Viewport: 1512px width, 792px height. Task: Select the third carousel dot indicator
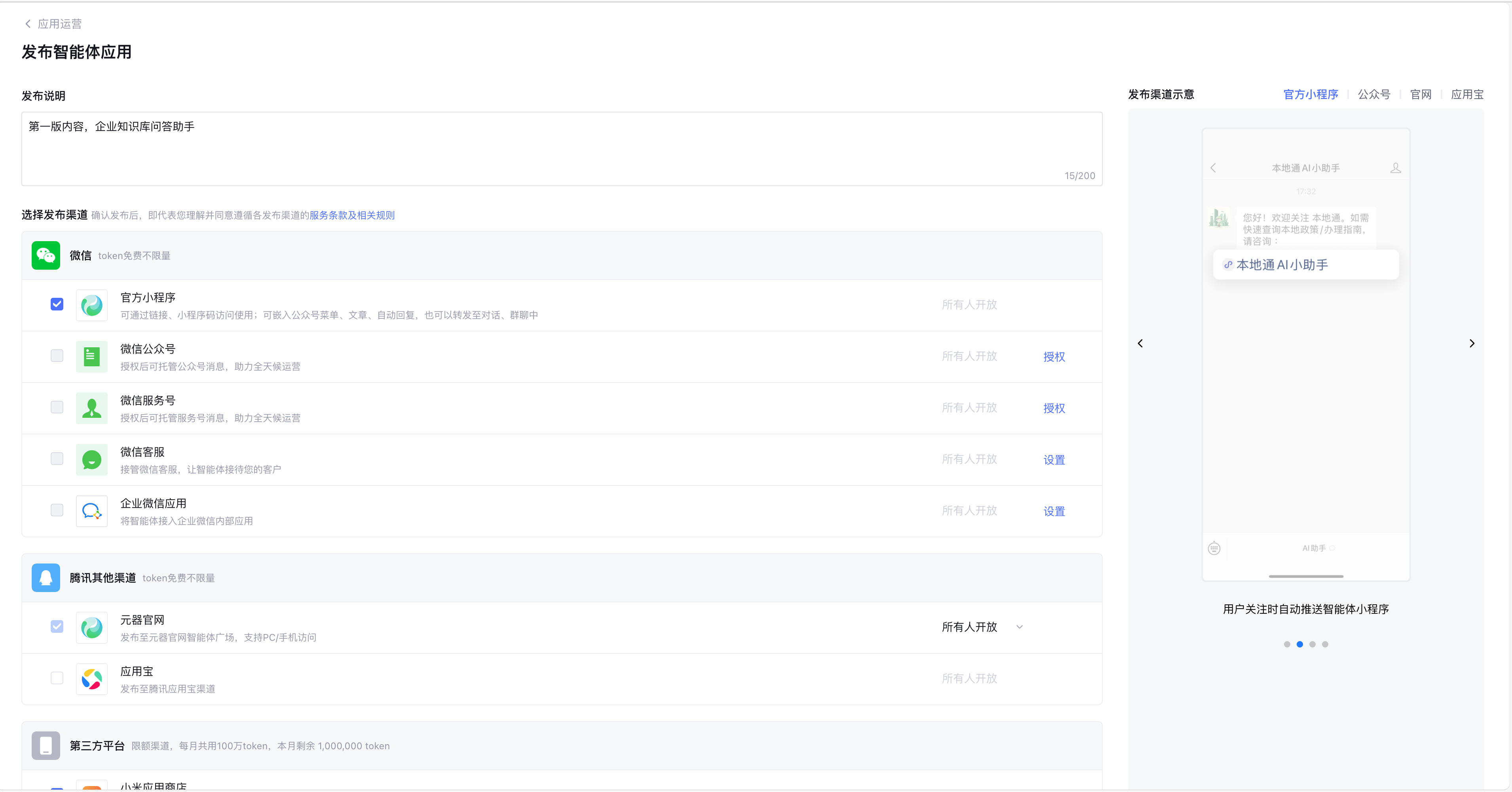1313,644
